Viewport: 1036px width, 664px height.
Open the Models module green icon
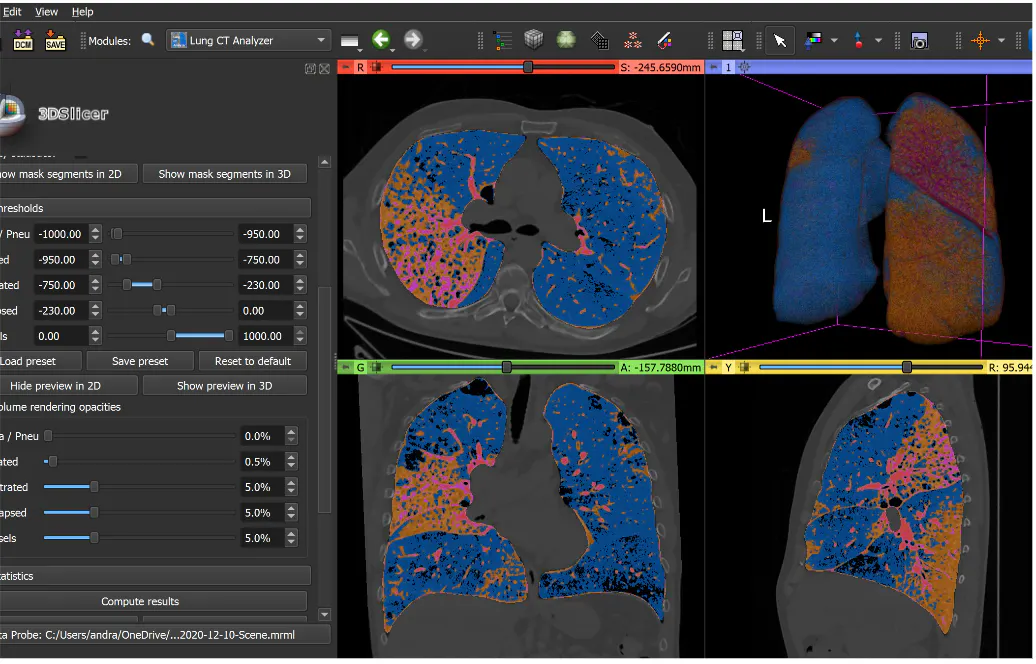566,40
